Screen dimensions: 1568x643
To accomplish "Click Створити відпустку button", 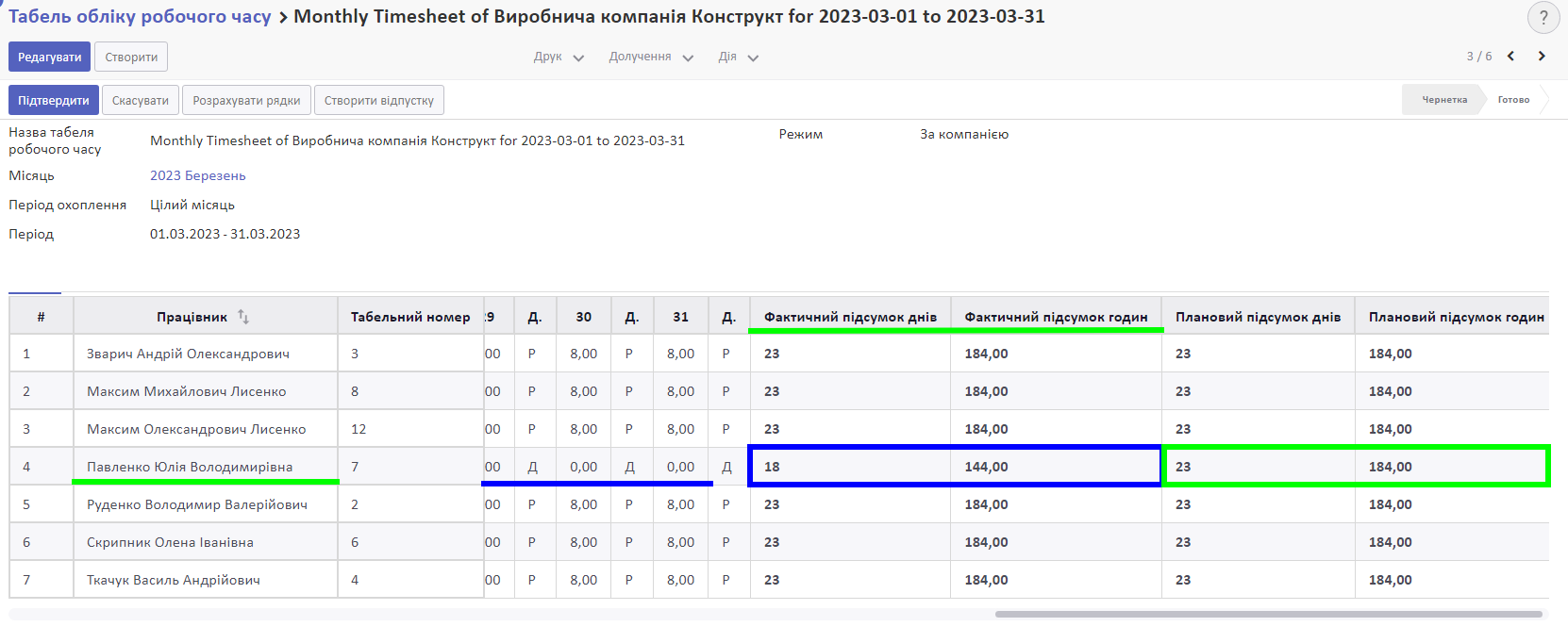I will click(x=379, y=100).
